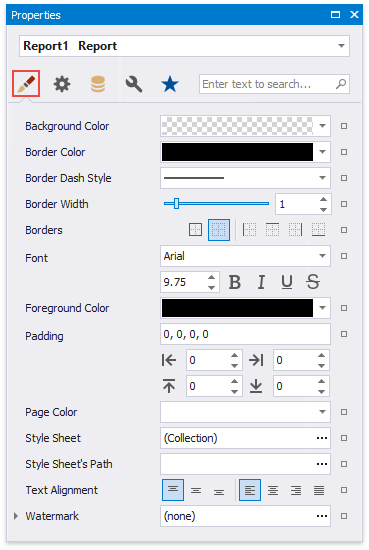Expand the Border Dash Style dropdown
The height and width of the screenshot is (550, 369).
(x=322, y=177)
